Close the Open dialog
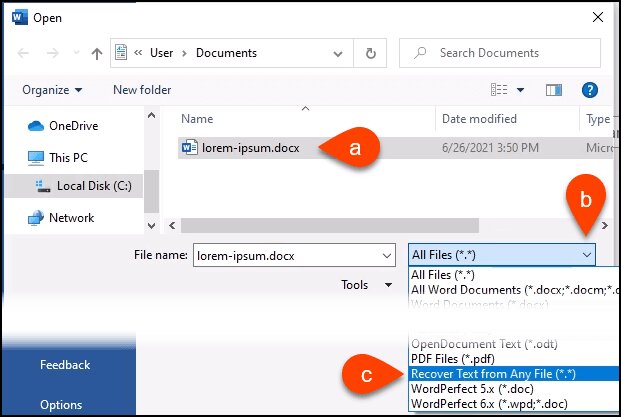 [598, 17]
